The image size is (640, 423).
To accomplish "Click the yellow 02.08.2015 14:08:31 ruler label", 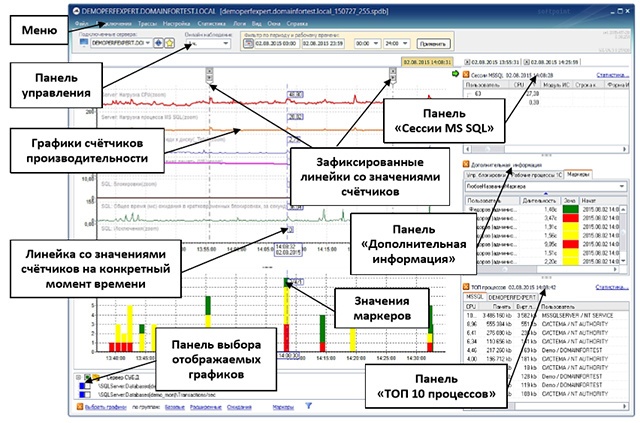I will pyautogui.click(x=427, y=62).
